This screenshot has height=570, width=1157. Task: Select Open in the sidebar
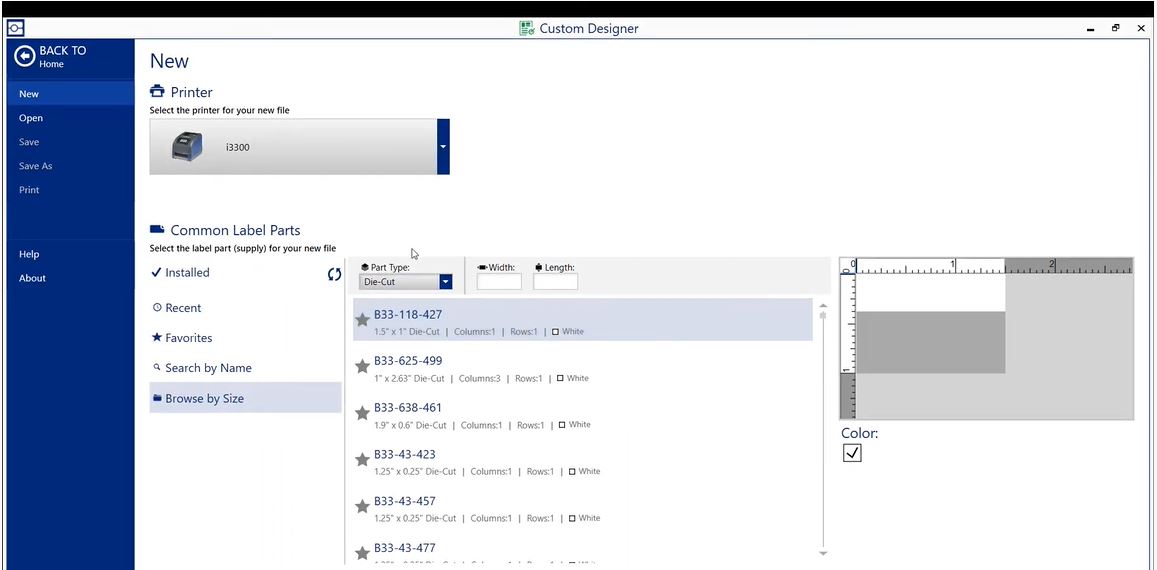click(x=70, y=118)
